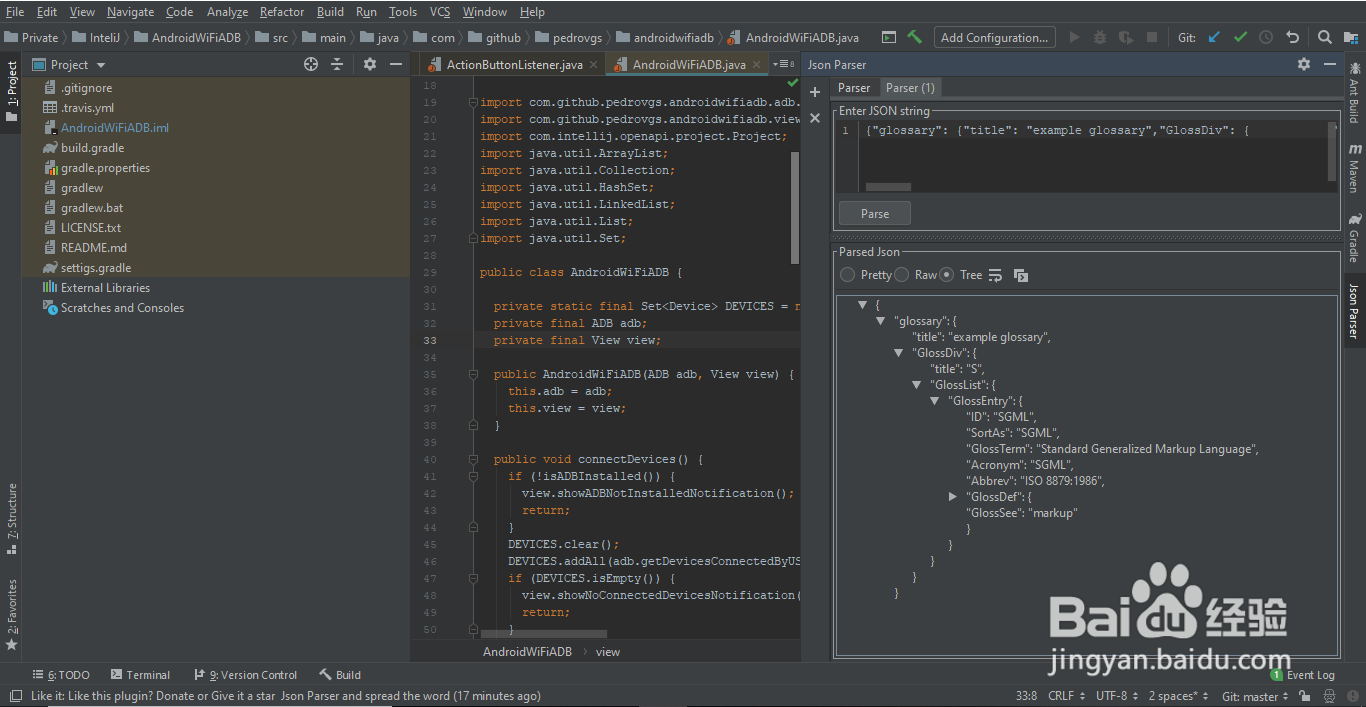Open Search Everywhere magnifier icon

click(x=1324, y=37)
